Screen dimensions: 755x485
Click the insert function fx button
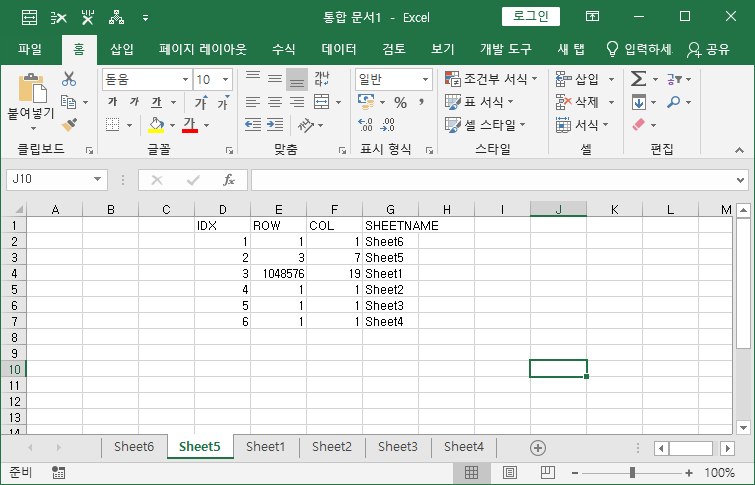click(229, 180)
